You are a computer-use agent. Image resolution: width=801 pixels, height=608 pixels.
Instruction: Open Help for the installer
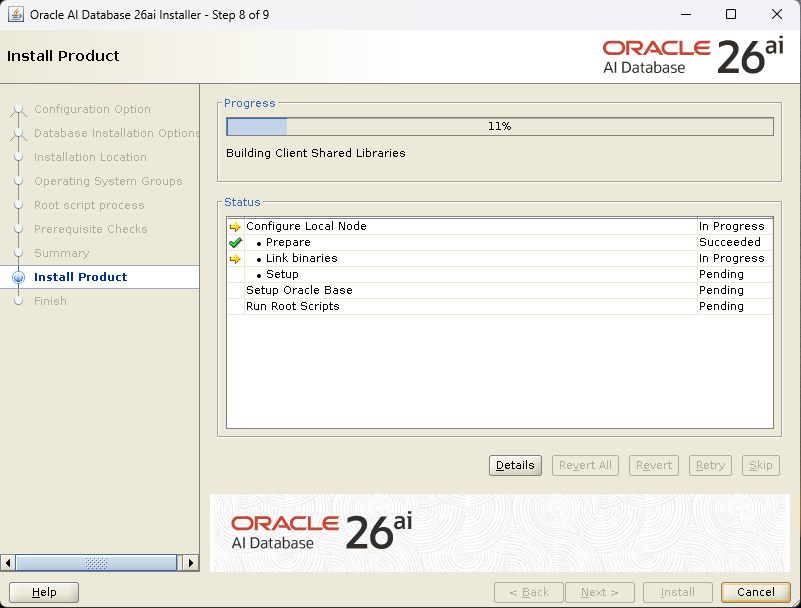click(44, 592)
